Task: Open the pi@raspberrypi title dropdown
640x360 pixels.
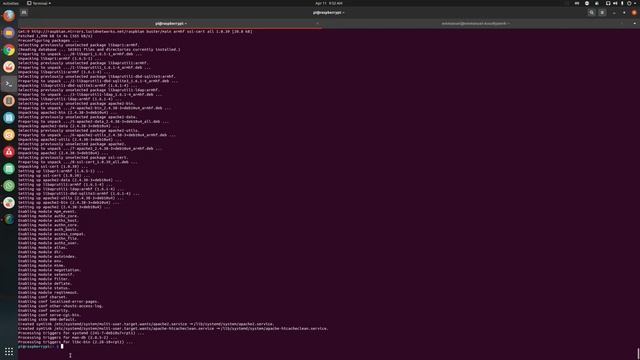Action: pyautogui.click(x=329, y=13)
